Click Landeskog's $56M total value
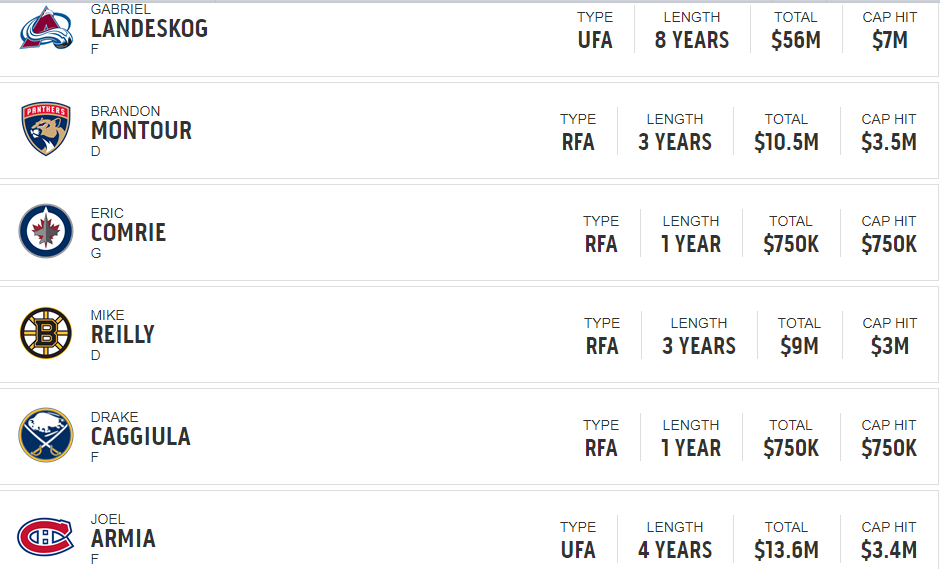The image size is (940, 569). pos(796,40)
